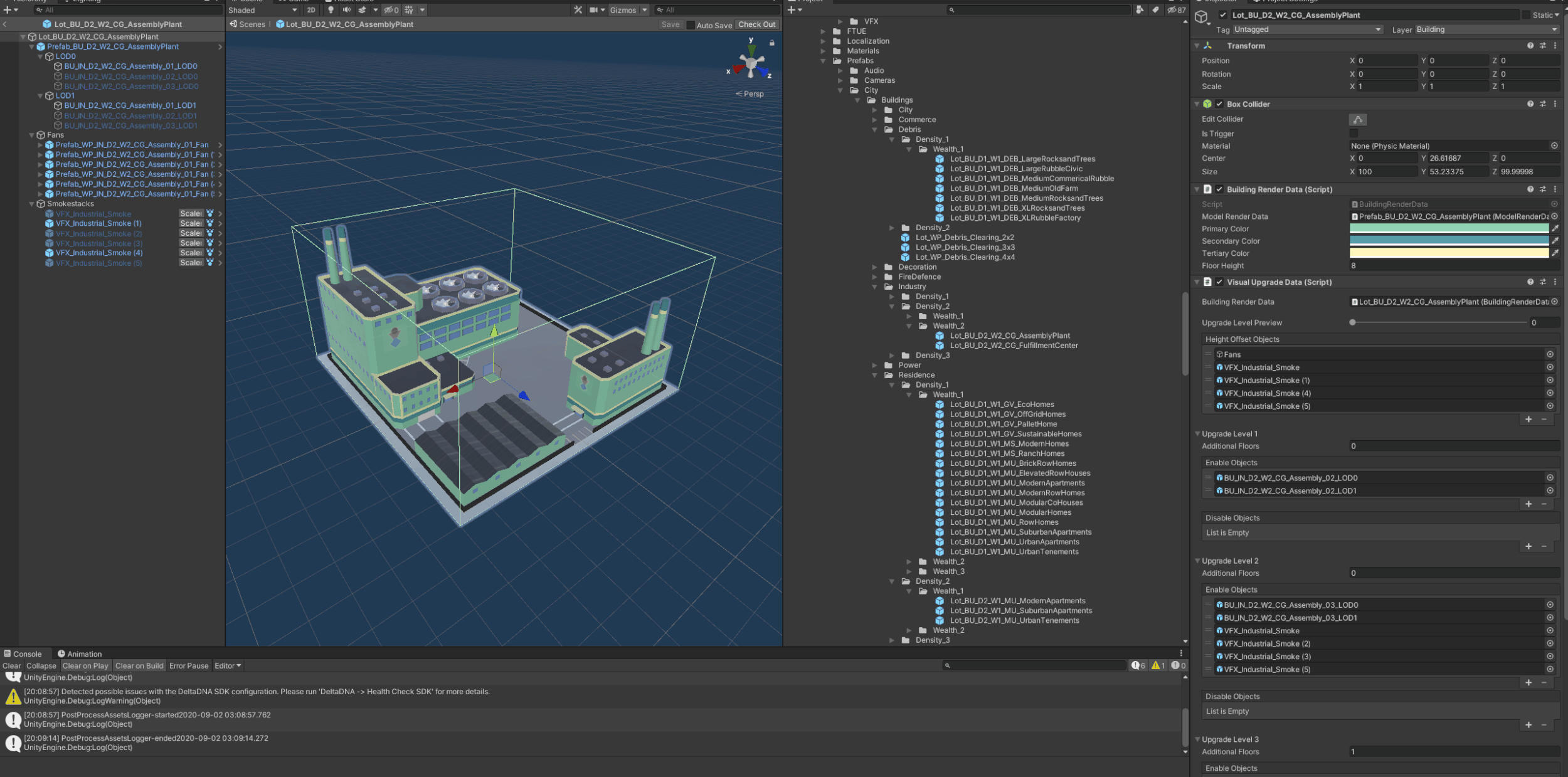Remove entry from Upgrade Level 1 Enable Objects
The width and height of the screenshot is (1568, 777).
(1544, 504)
